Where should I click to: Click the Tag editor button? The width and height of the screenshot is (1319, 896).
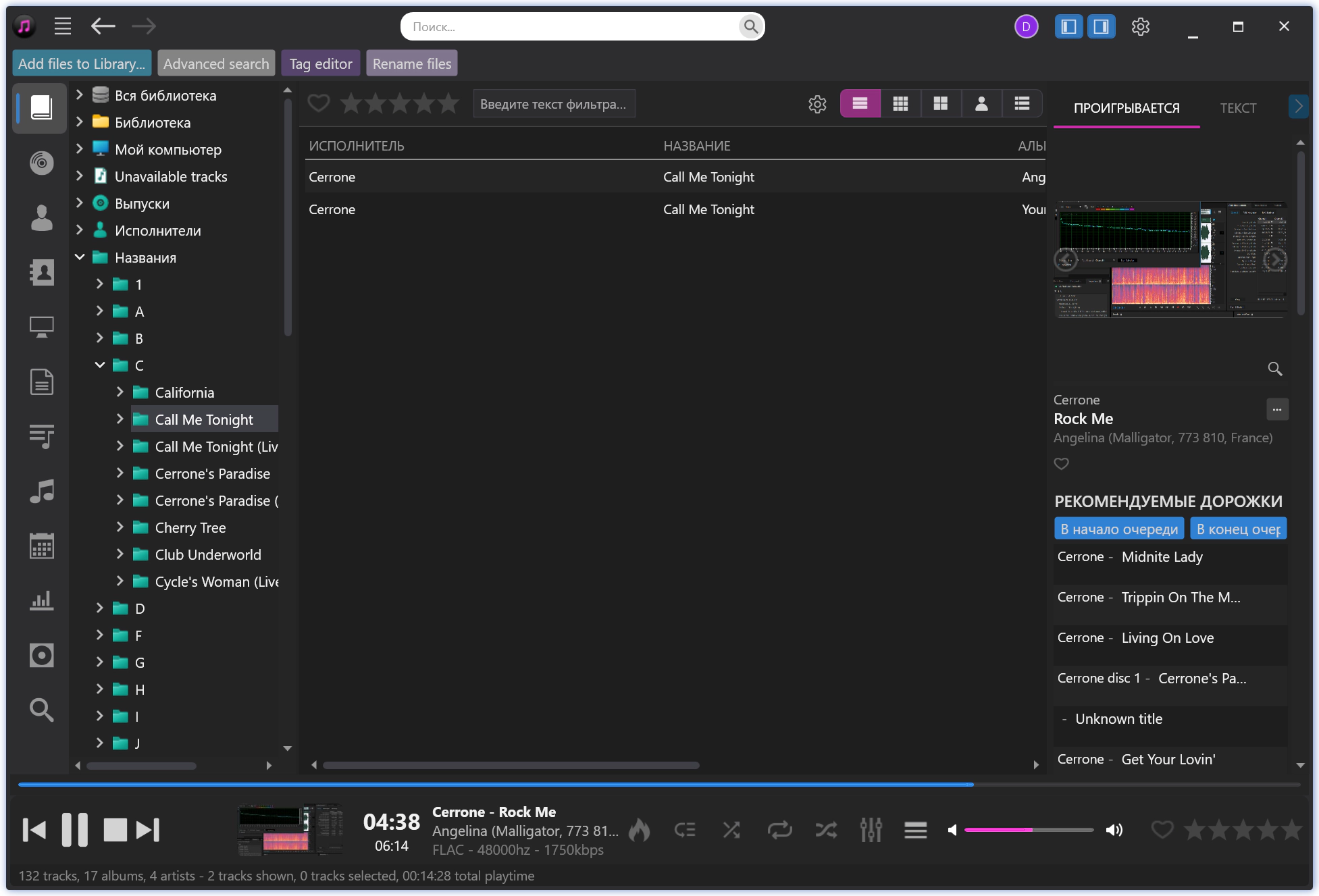(321, 63)
